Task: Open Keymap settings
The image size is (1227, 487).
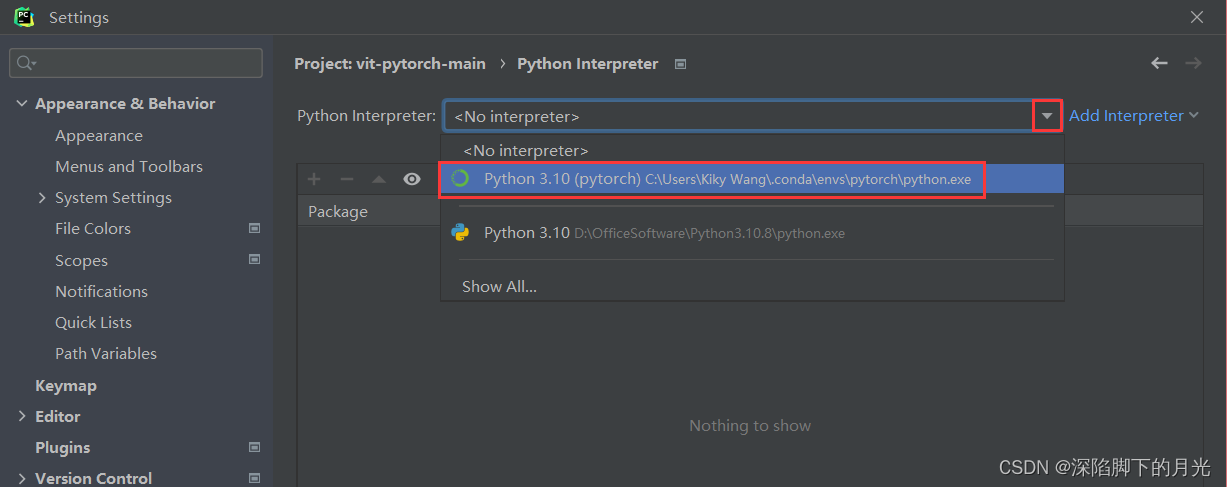Action: (x=66, y=386)
